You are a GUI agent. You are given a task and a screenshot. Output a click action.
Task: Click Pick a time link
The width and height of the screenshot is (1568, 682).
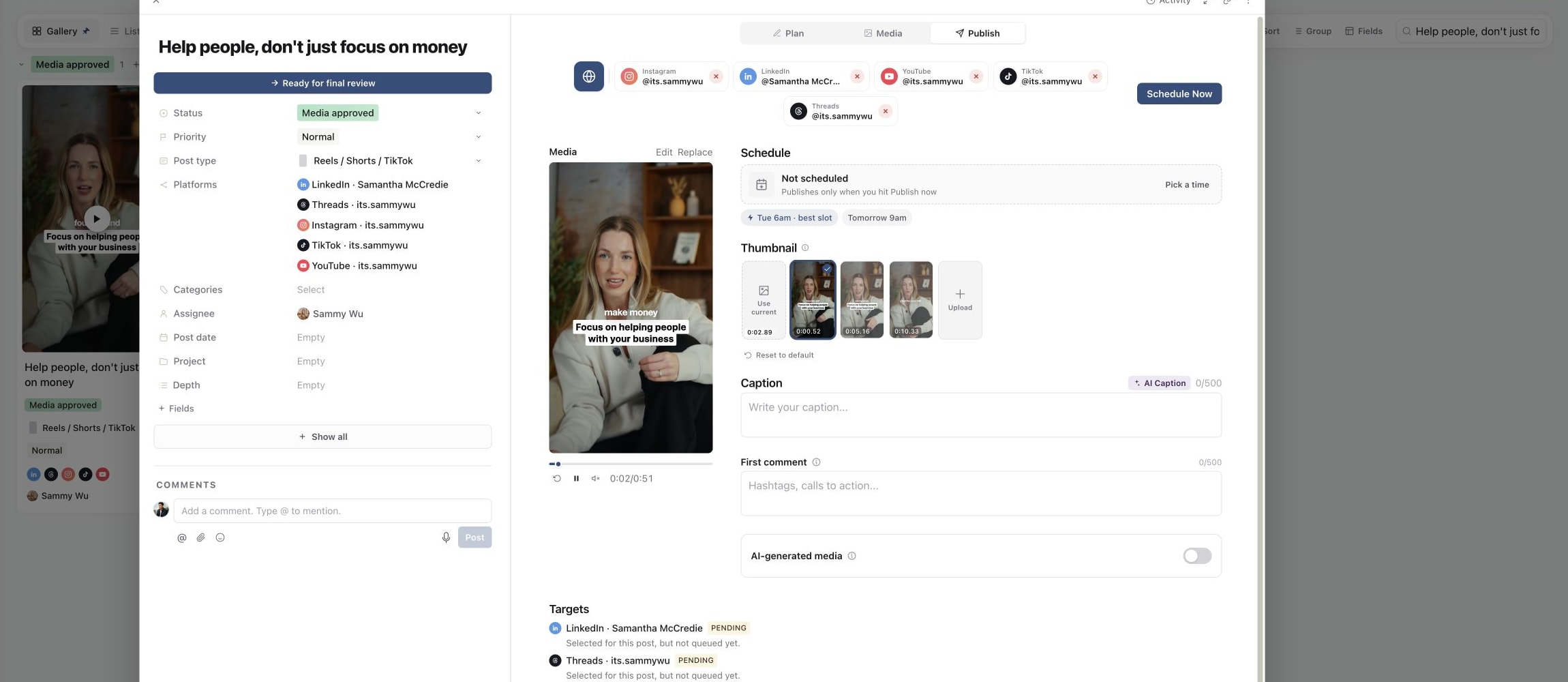(1187, 185)
